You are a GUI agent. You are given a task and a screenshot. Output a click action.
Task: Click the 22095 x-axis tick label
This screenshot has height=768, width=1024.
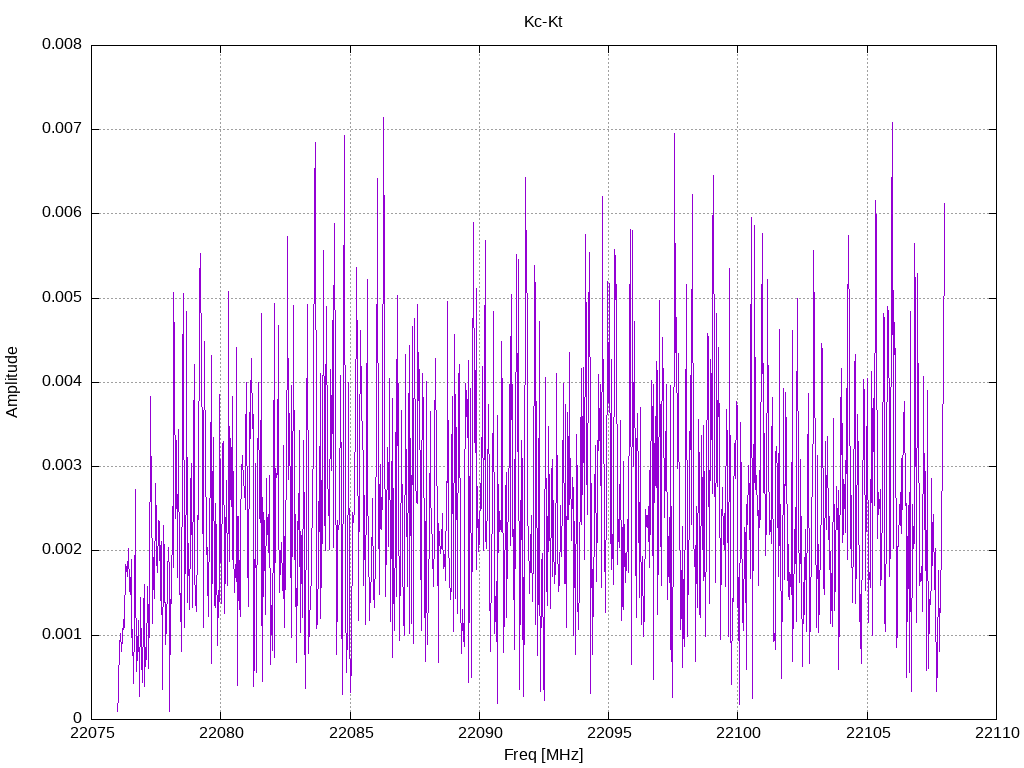pos(609,733)
